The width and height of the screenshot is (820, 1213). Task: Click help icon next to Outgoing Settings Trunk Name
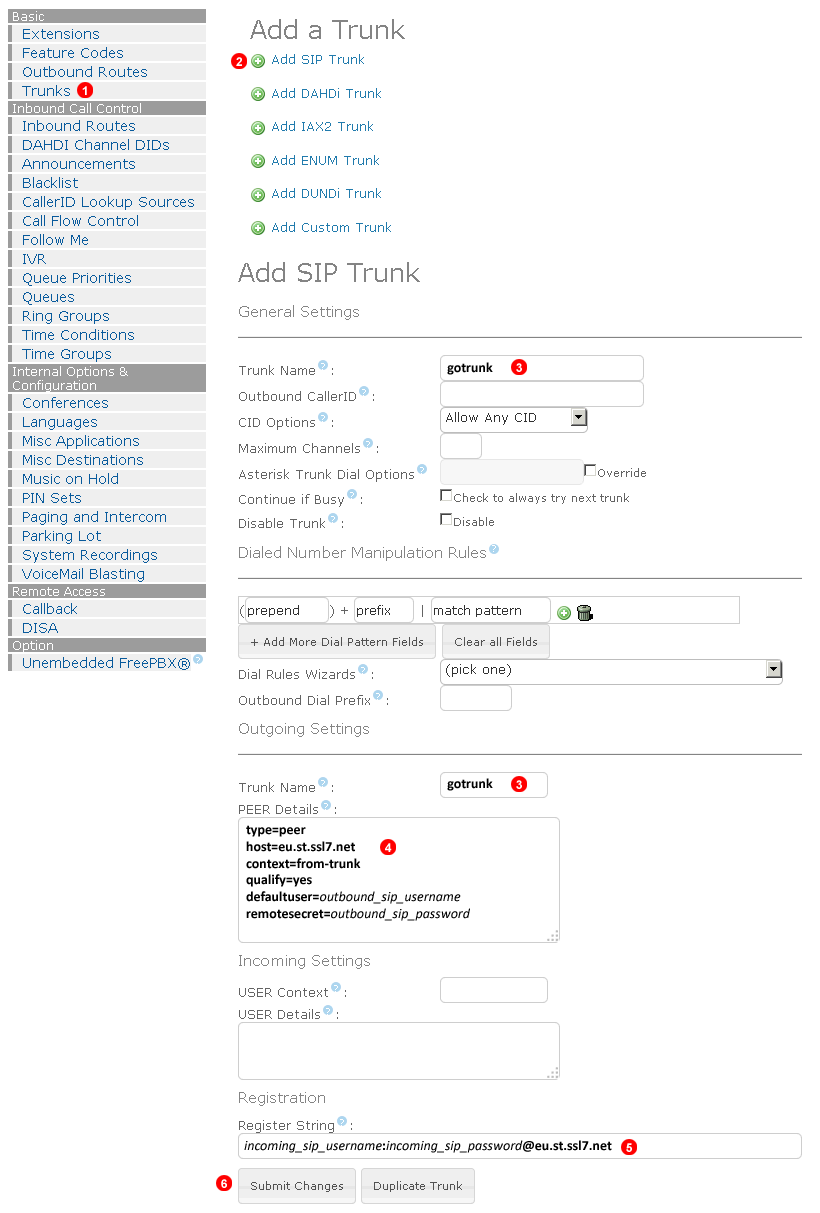click(x=323, y=783)
